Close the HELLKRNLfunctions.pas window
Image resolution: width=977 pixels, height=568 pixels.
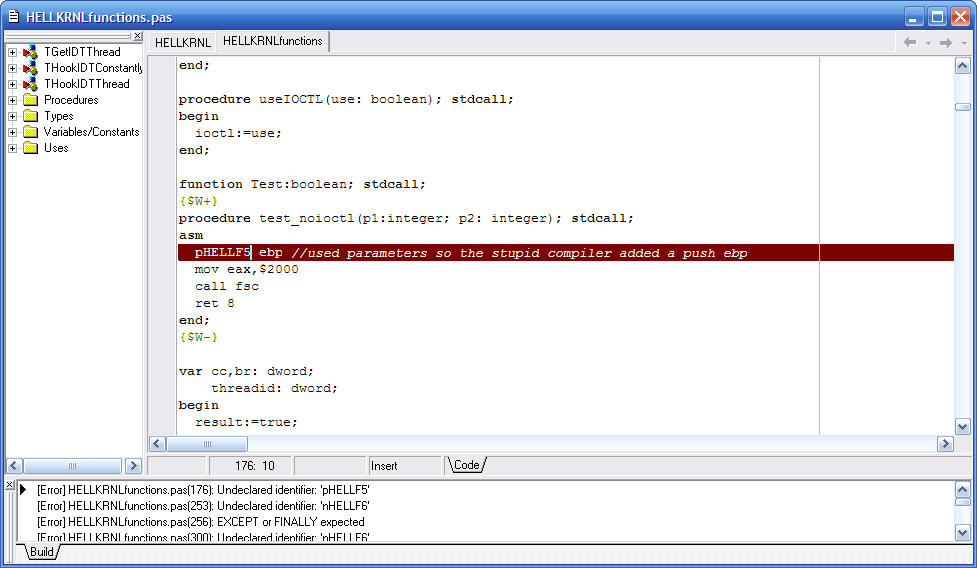pos(960,17)
